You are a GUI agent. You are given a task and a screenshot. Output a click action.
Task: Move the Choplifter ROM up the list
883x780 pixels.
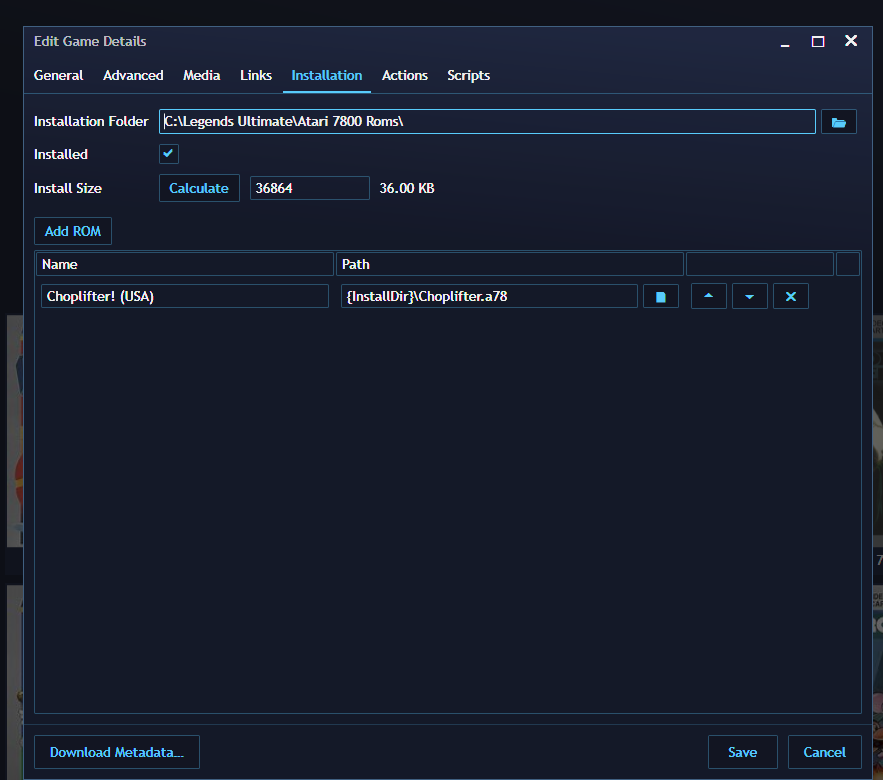(x=708, y=295)
